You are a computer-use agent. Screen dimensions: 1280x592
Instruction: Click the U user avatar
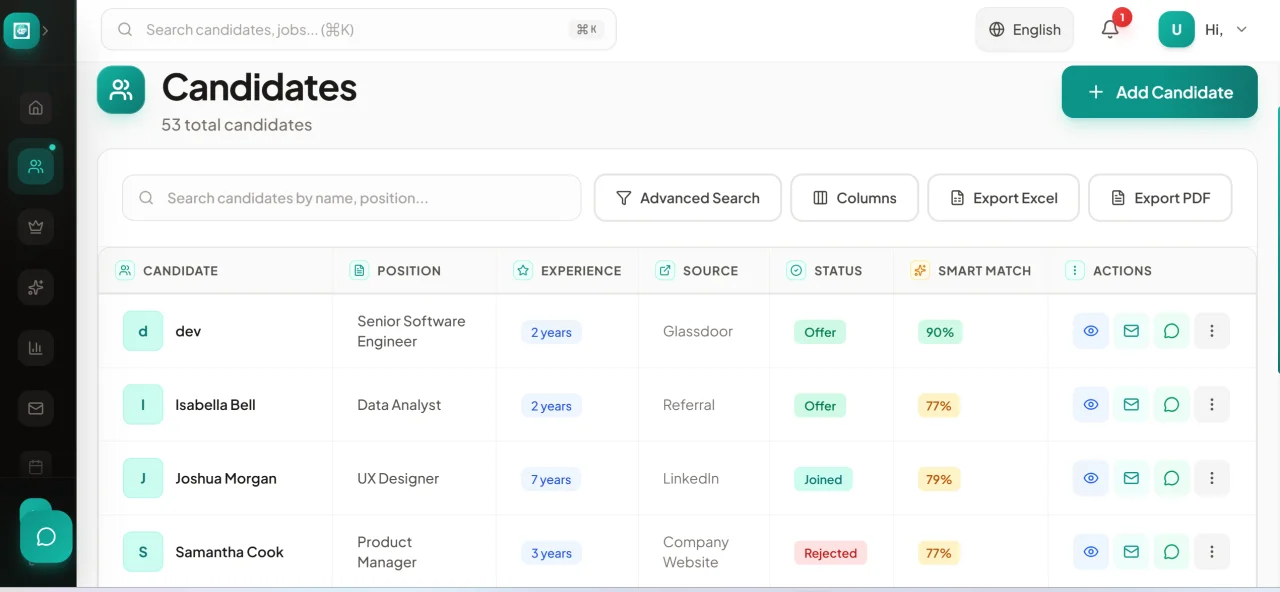pos(1176,29)
